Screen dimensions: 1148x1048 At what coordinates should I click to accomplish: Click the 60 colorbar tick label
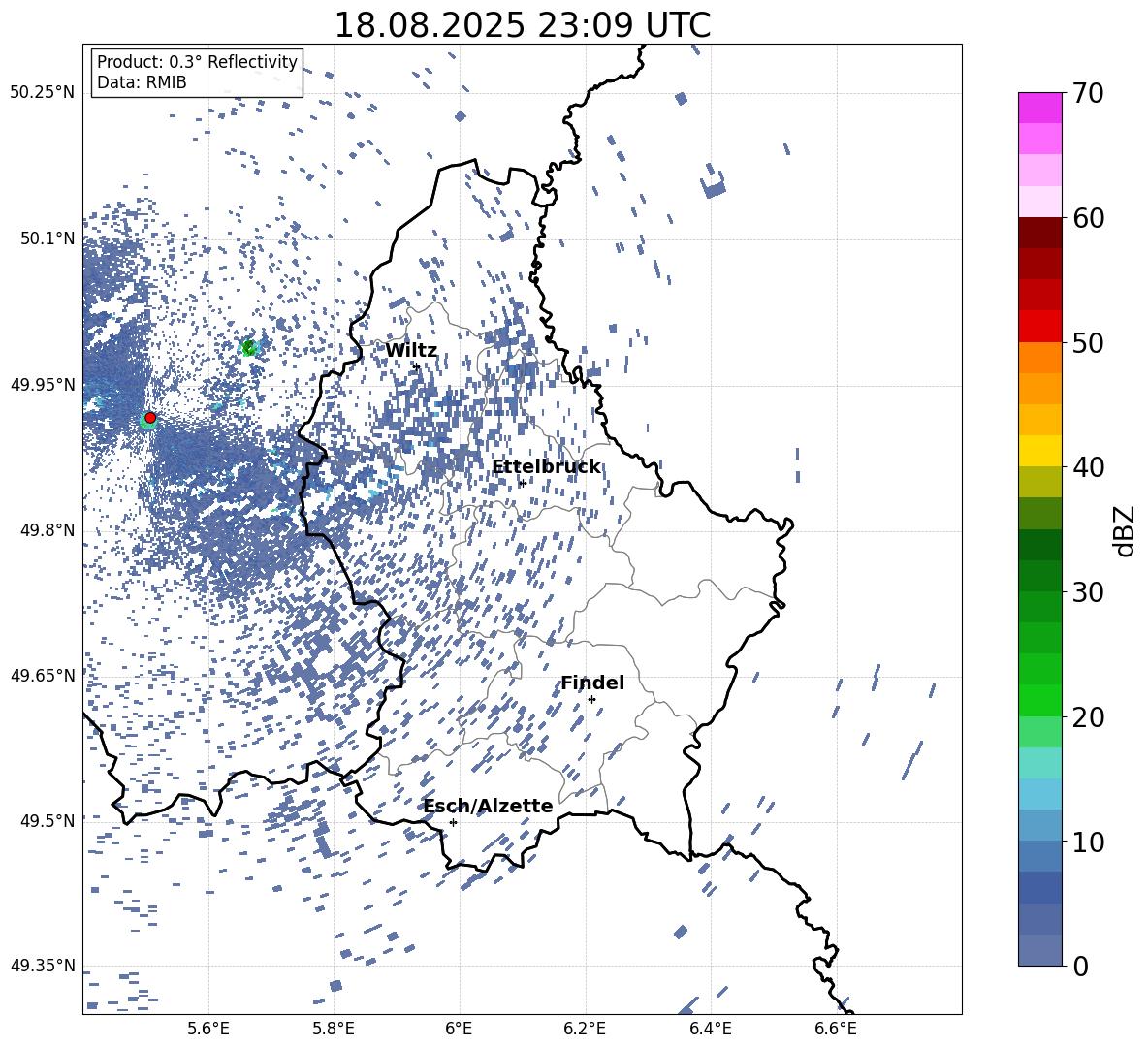(1088, 218)
